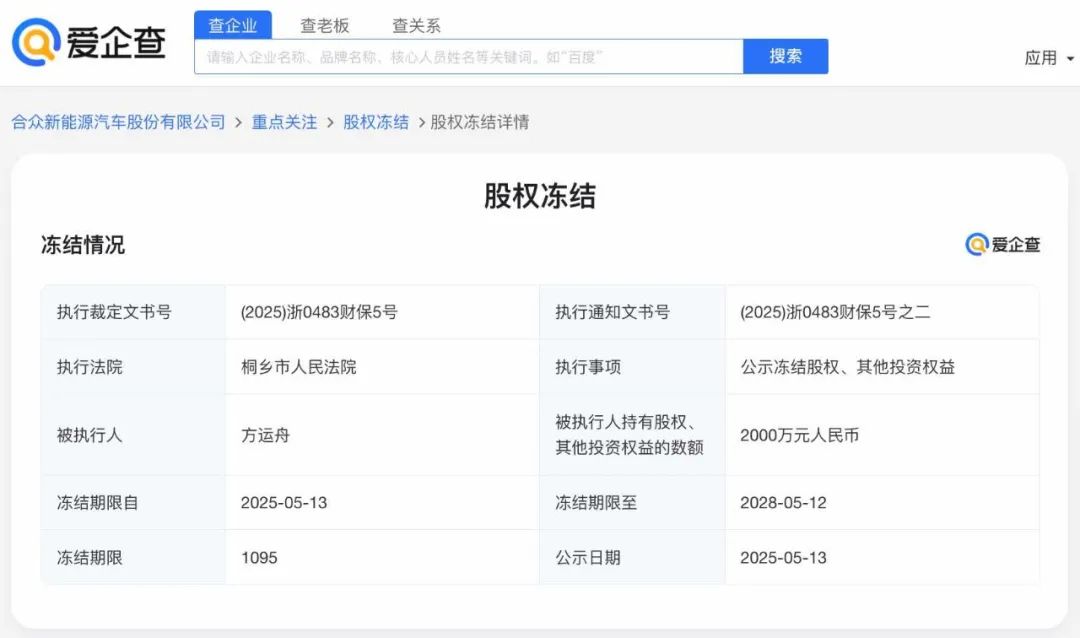The width and height of the screenshot is (1080, 638).
Task: Open 合众新能源汽车股份有限公司 breadcrumb link
Action: pos(118,122)
